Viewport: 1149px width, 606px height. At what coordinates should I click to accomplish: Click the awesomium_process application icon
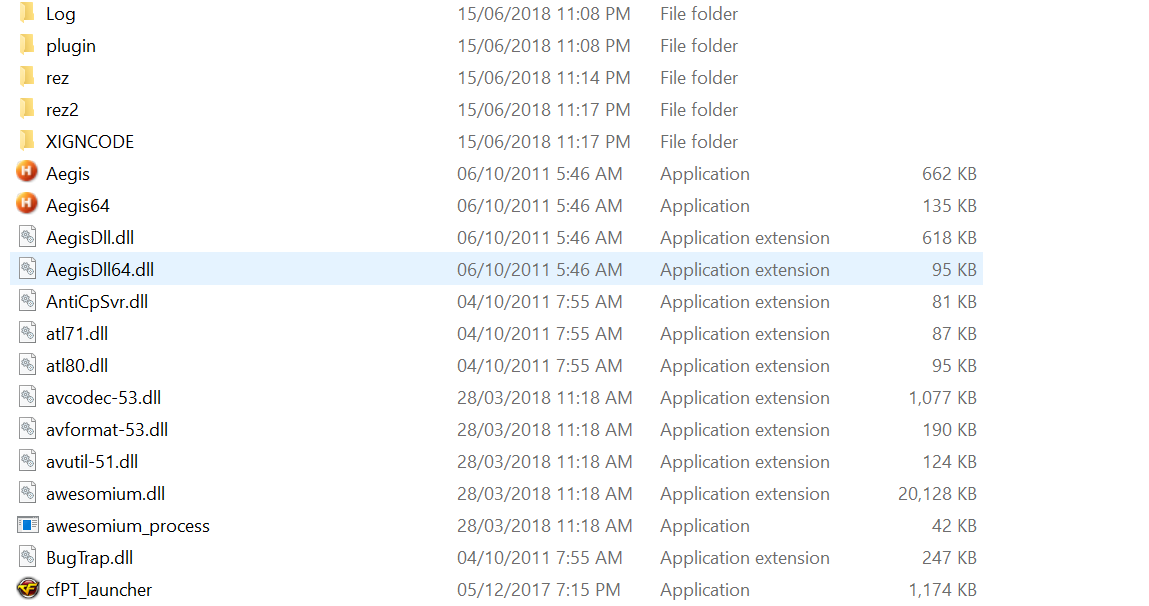[x=27, y=525]
